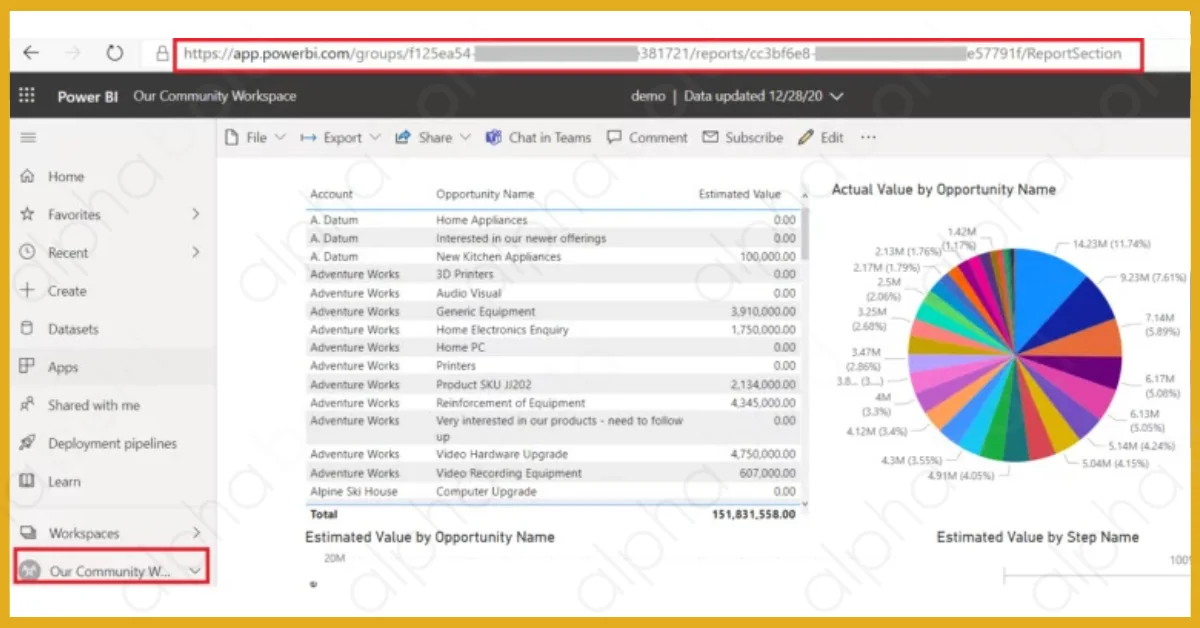Click the site lock icon
The height and width of the screenshot is (628, 1200).
(x=162, y=54)
